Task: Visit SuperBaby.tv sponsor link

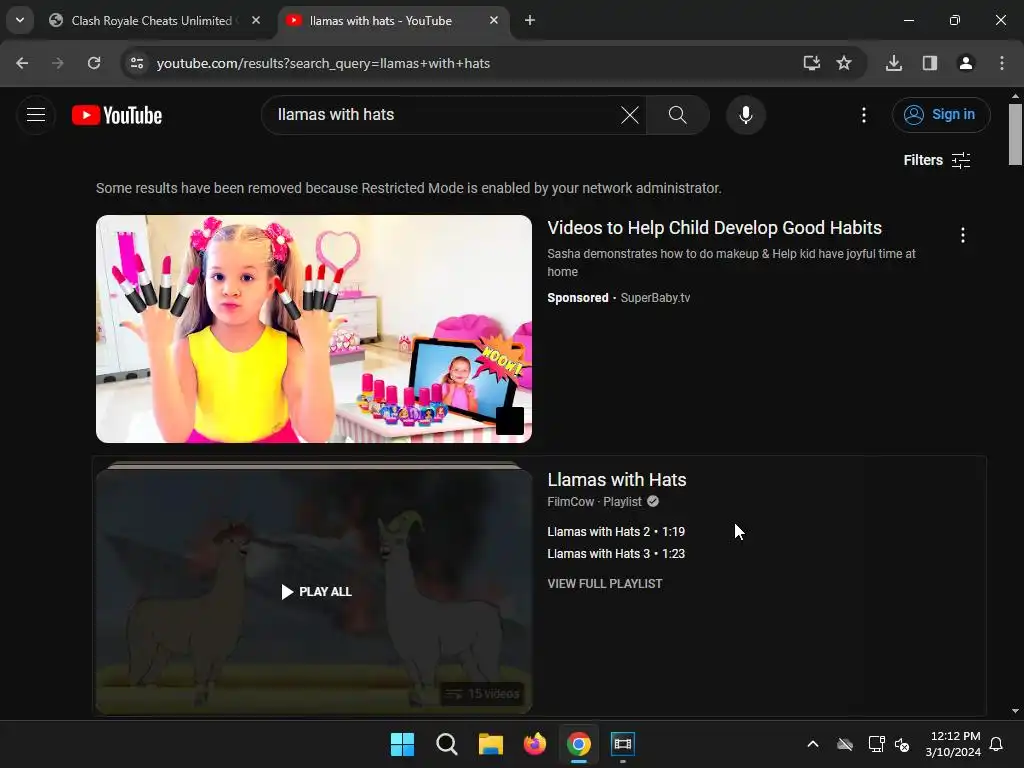Action: pyautogui.click(x=655, y=298)
